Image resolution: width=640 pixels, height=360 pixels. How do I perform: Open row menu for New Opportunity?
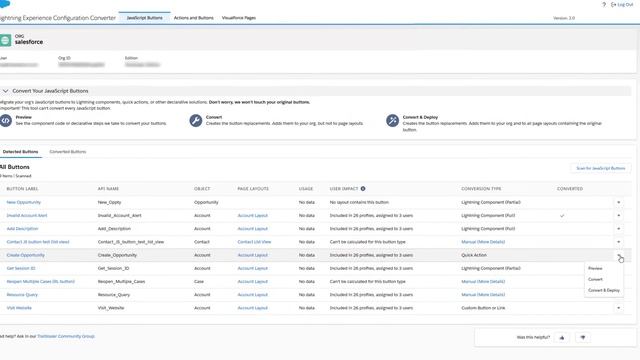618,202
